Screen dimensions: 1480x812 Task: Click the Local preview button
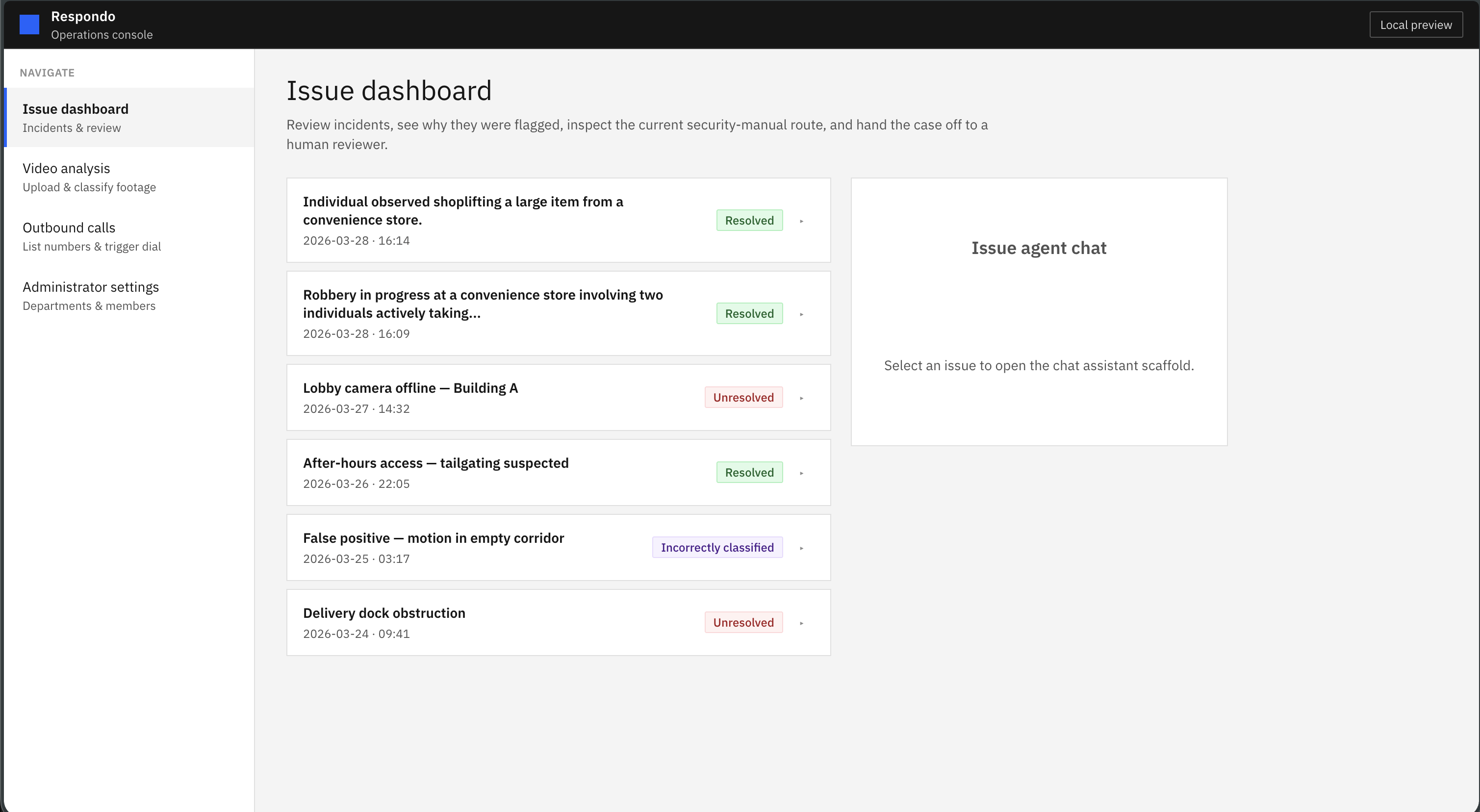pos(1415,25)
